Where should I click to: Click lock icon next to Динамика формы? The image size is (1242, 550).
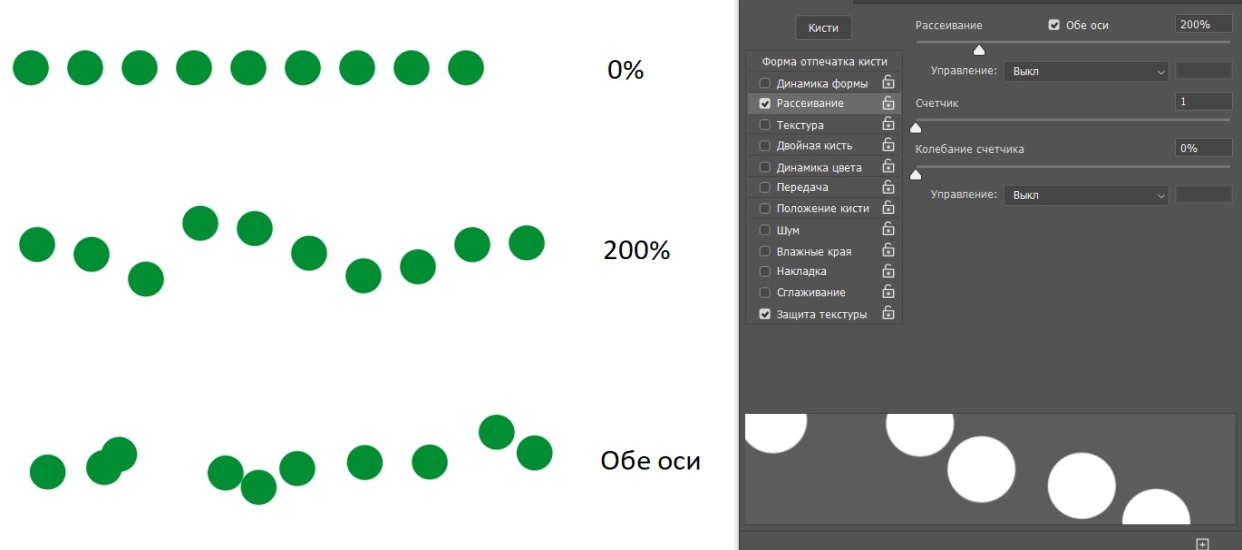(x=887, y=83)
